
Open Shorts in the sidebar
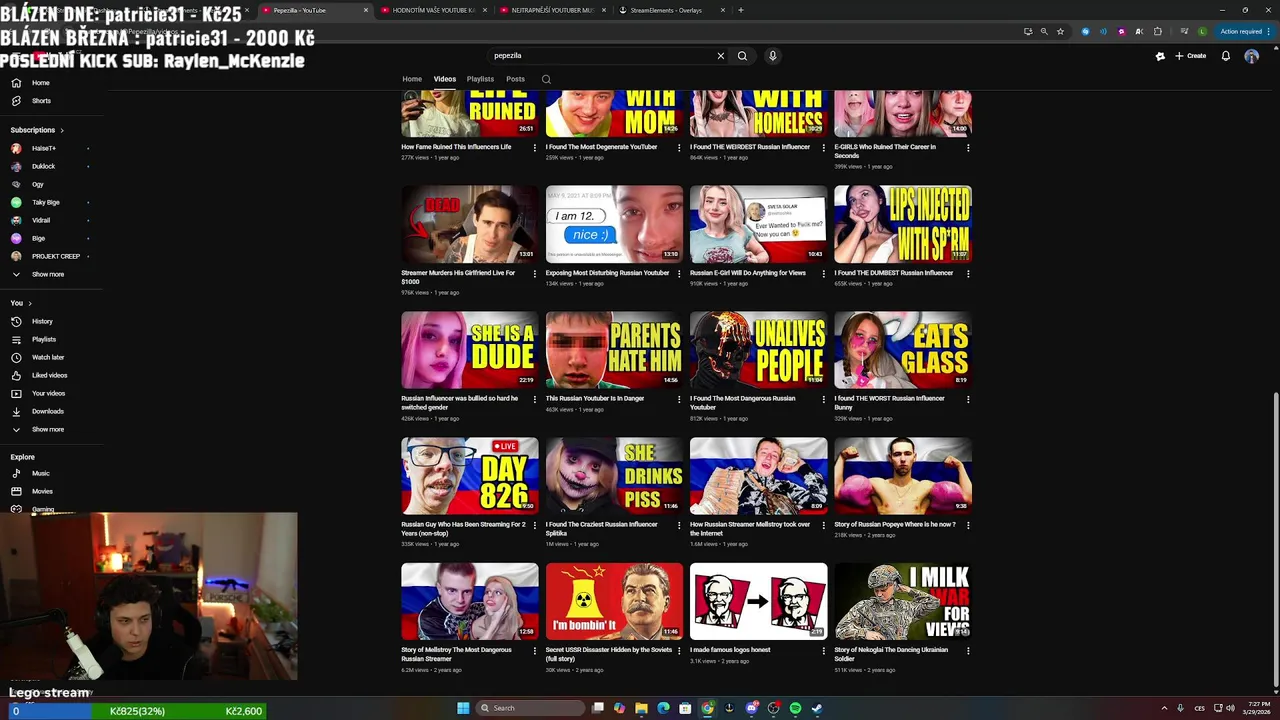point(41,101)
